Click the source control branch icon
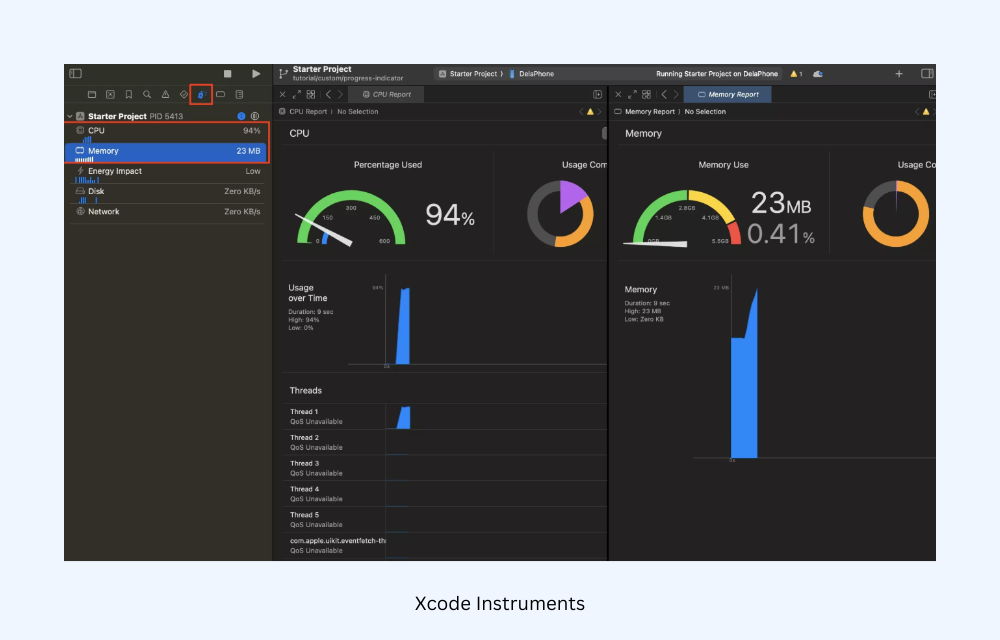Viewport: 1000px width, 640px height. coord(283,74)
